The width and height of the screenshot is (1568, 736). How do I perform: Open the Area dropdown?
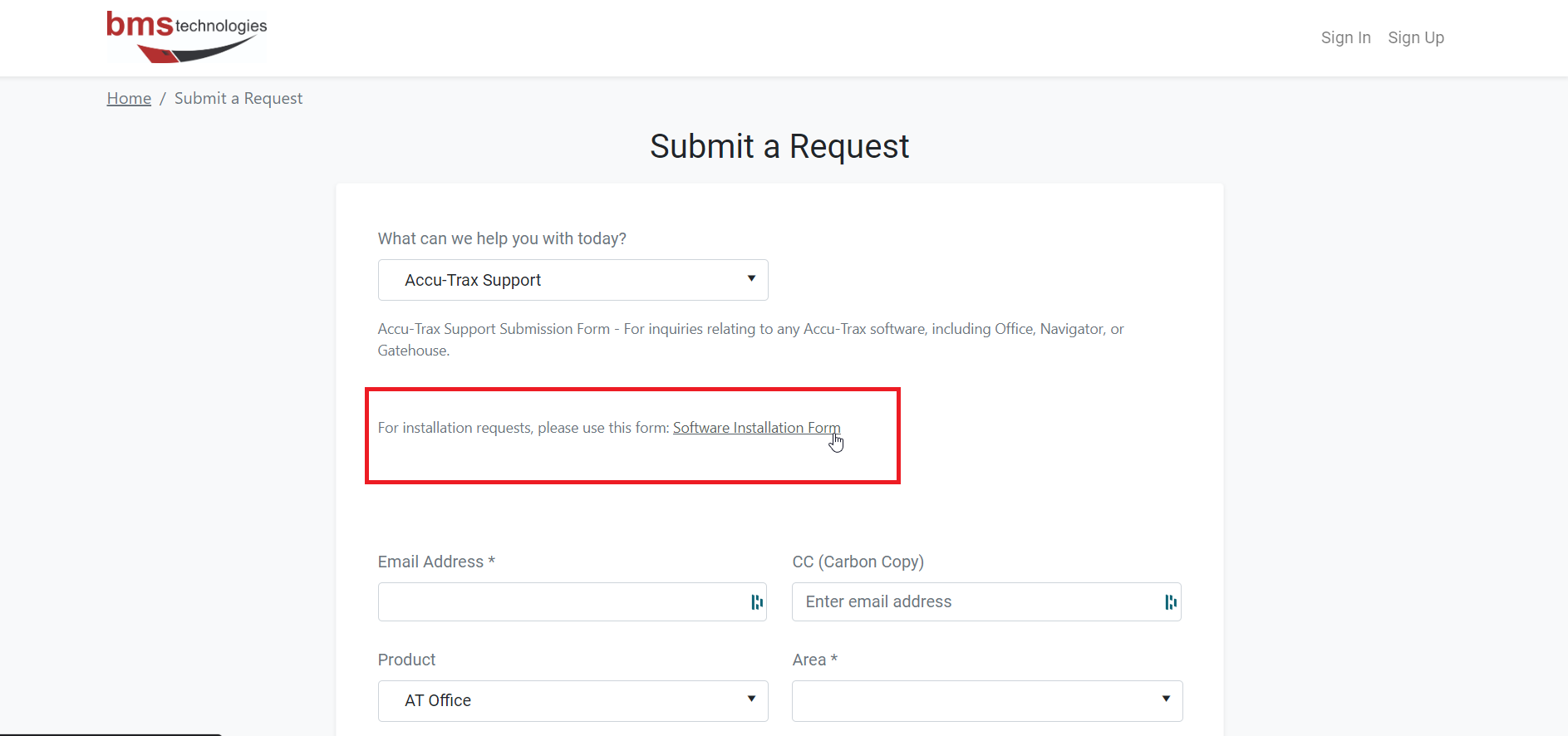tap(986, 700)
